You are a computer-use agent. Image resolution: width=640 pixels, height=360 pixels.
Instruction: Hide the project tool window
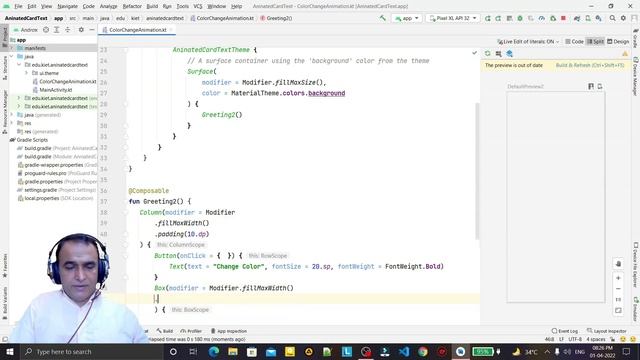point(92,30)
